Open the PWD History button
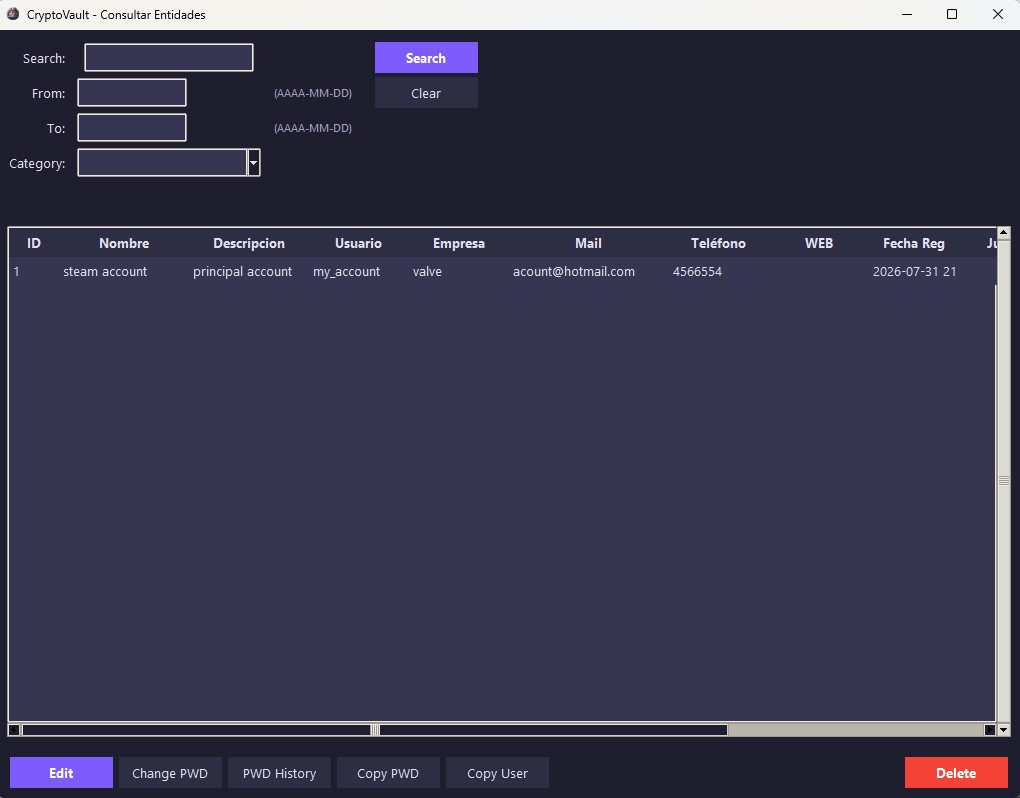 (279, 773)
